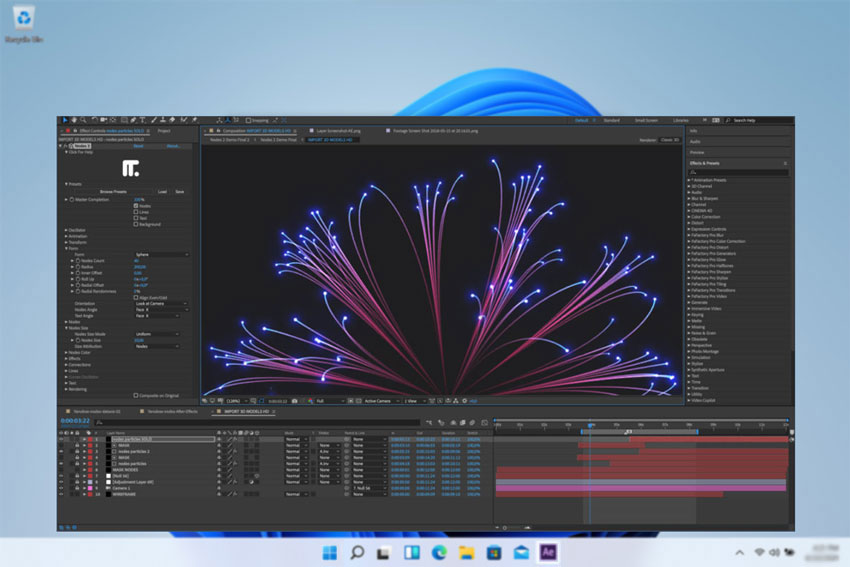This screenshot has height=567, width=850.
Task: Select the Hand tool
Action: point(74,120)
